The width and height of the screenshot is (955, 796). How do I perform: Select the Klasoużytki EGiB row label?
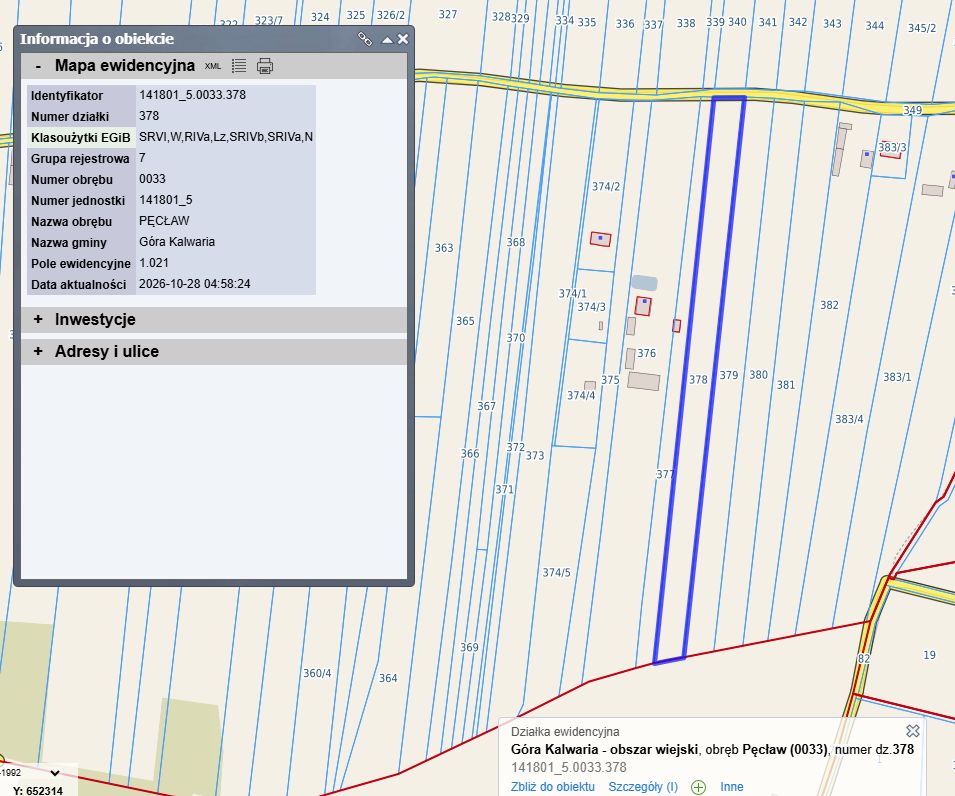[x=81, y=138]
